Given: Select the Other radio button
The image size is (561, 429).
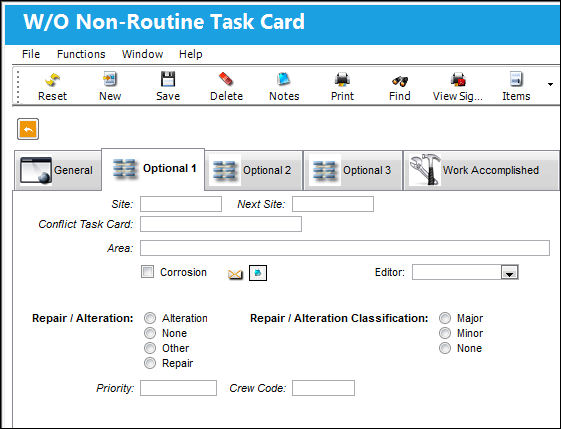Looking at the screenshot, I should pyautogui.click(x=150, y=348).
